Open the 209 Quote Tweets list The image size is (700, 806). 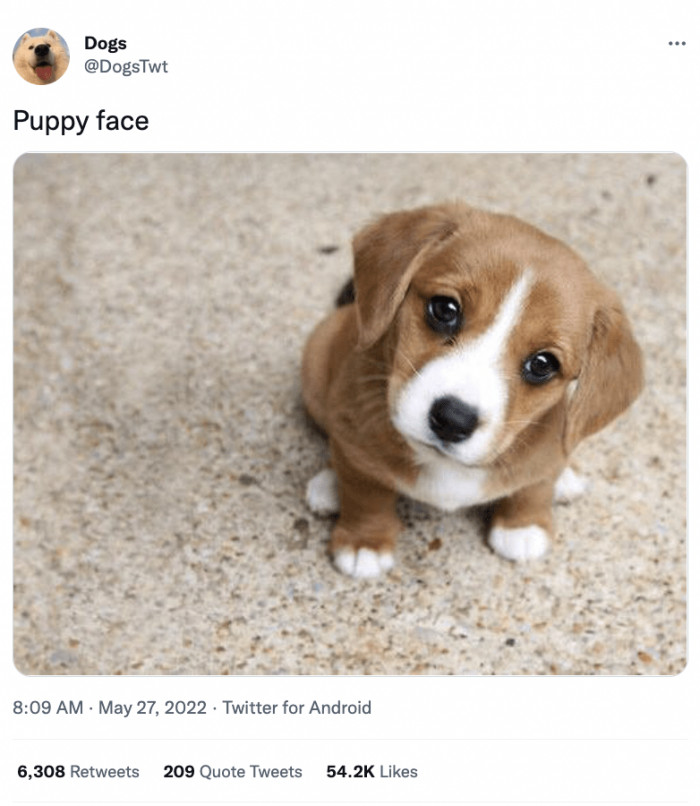(x=233, y=771)
